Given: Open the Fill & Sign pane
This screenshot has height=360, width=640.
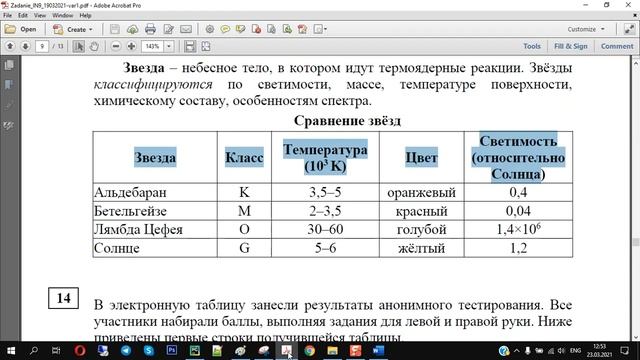Looking at the screenshot, I should pos(571,46).
